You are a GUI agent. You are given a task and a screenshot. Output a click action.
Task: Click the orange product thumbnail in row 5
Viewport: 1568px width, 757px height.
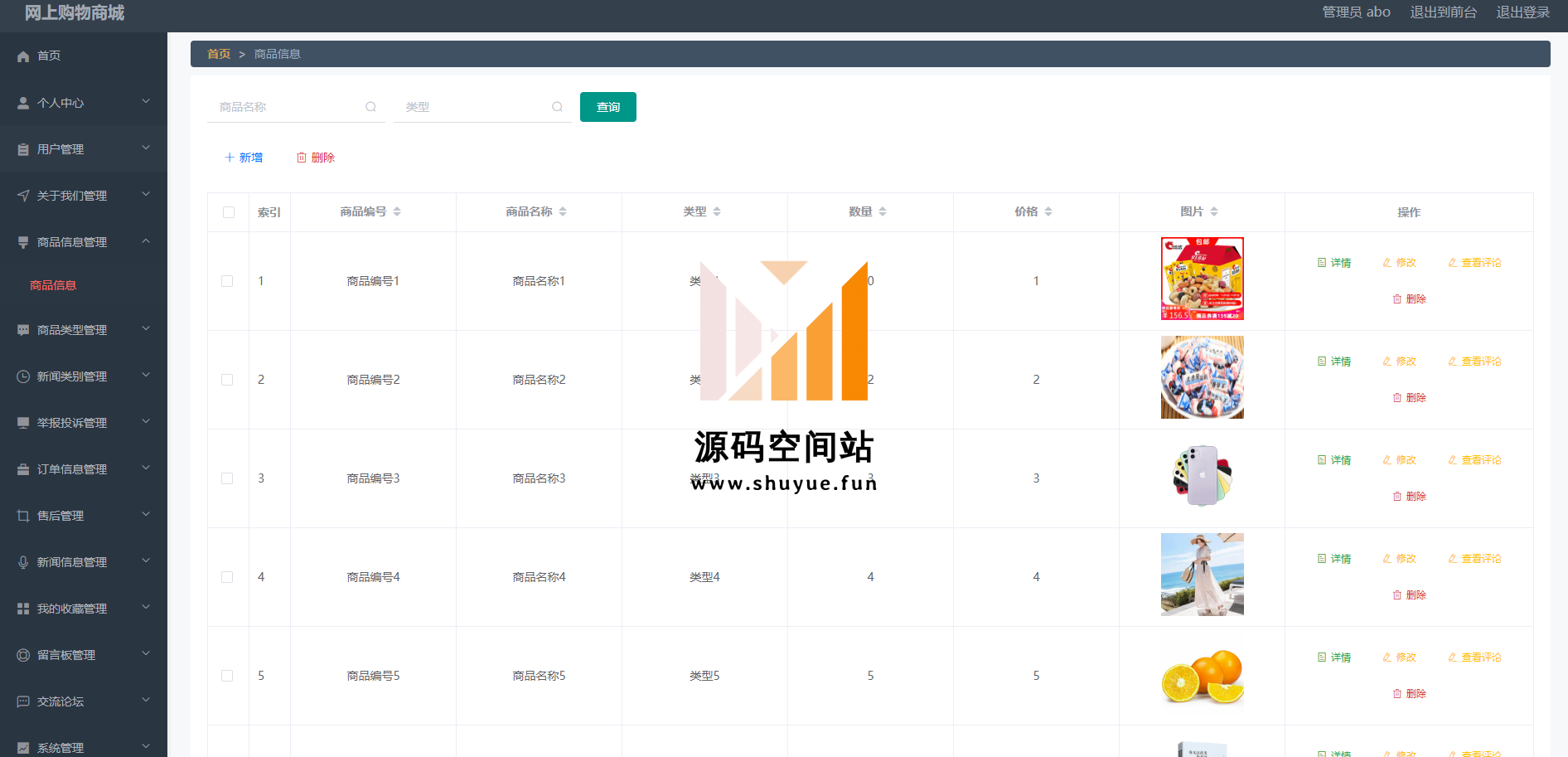1202,676
